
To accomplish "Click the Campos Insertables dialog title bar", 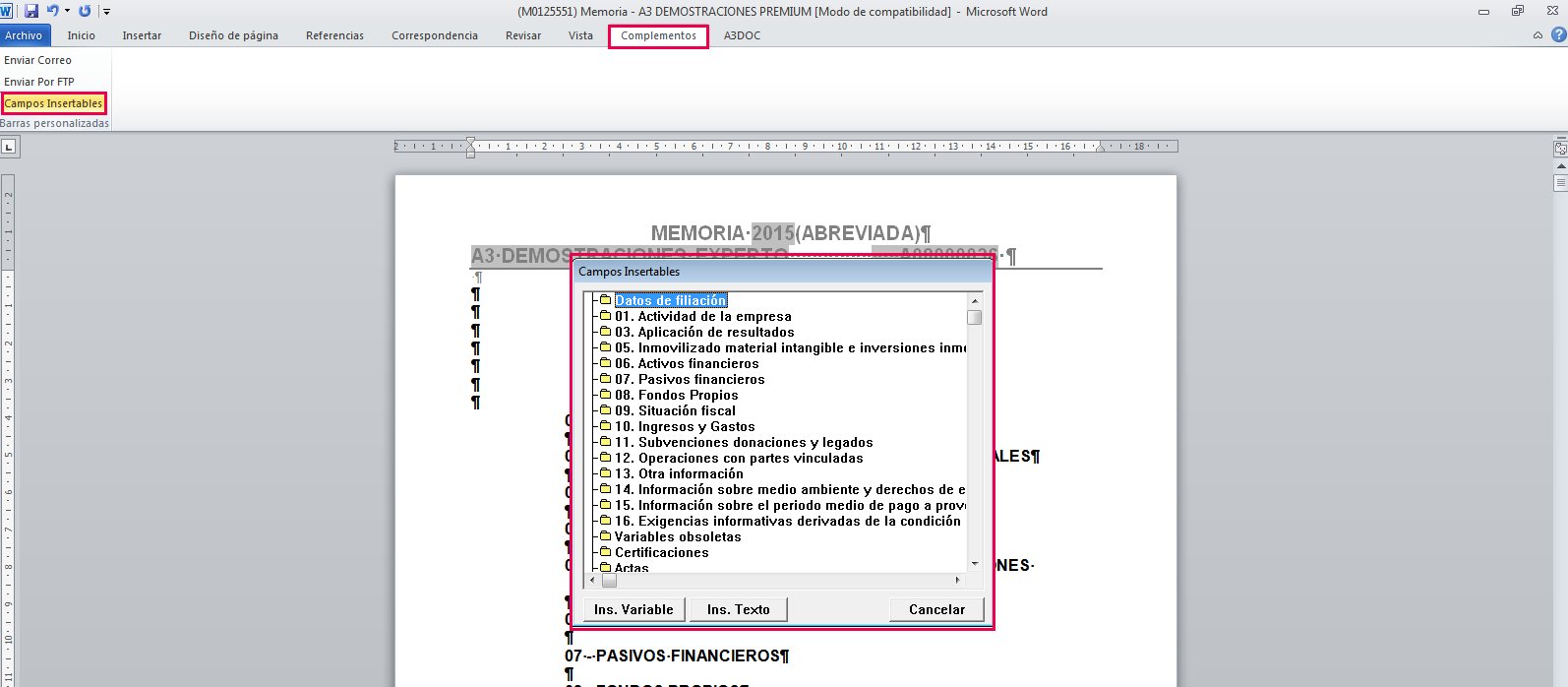I will coord(783,272).
